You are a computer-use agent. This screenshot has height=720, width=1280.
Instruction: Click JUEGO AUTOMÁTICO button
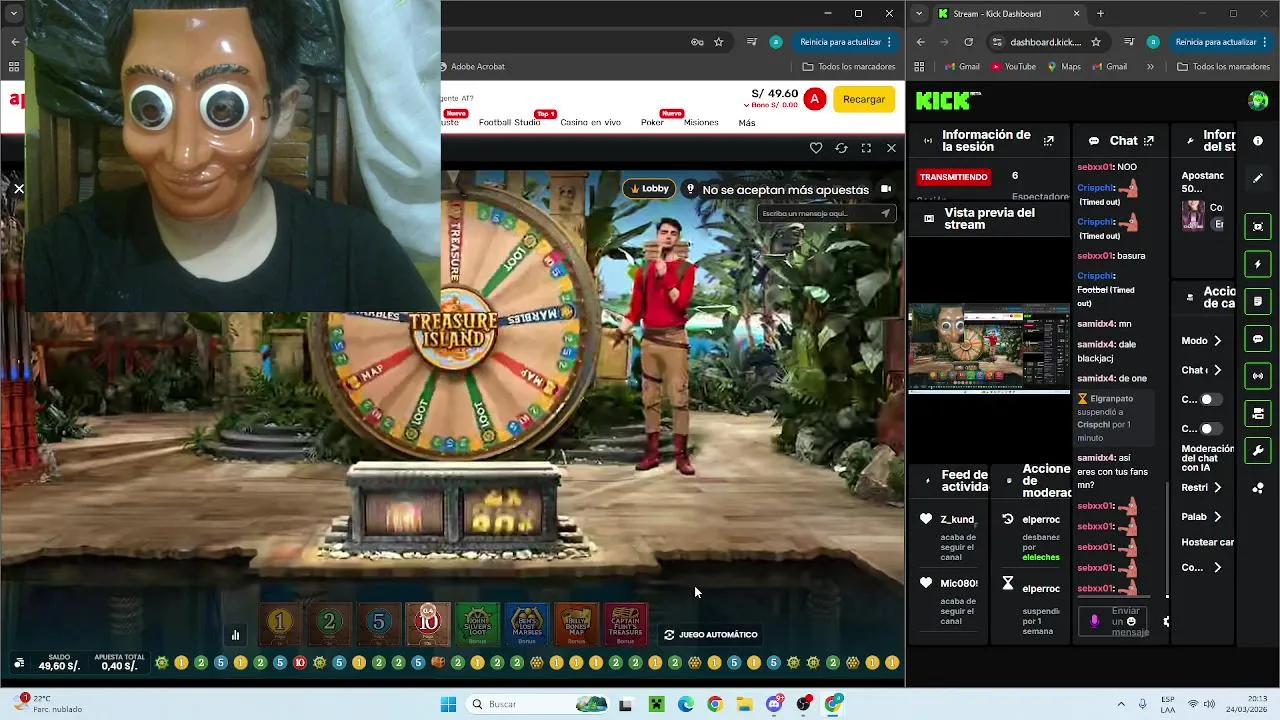coord(711,635)
